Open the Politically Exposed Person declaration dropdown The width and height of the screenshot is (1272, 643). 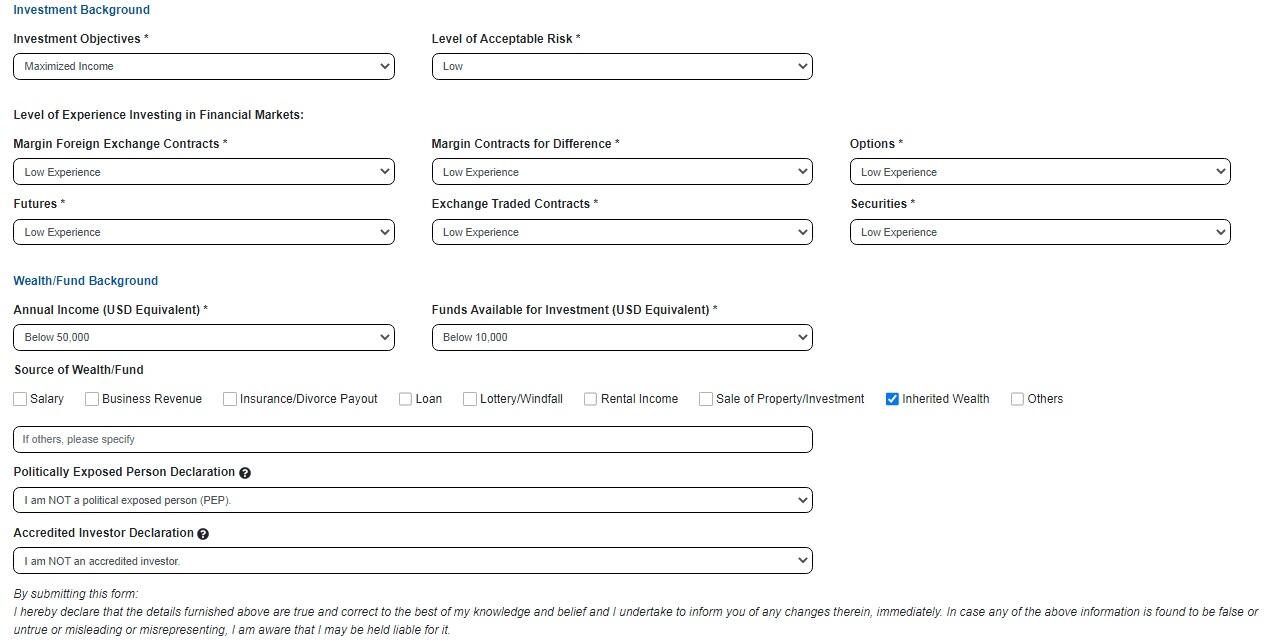[x=413, y=500]
